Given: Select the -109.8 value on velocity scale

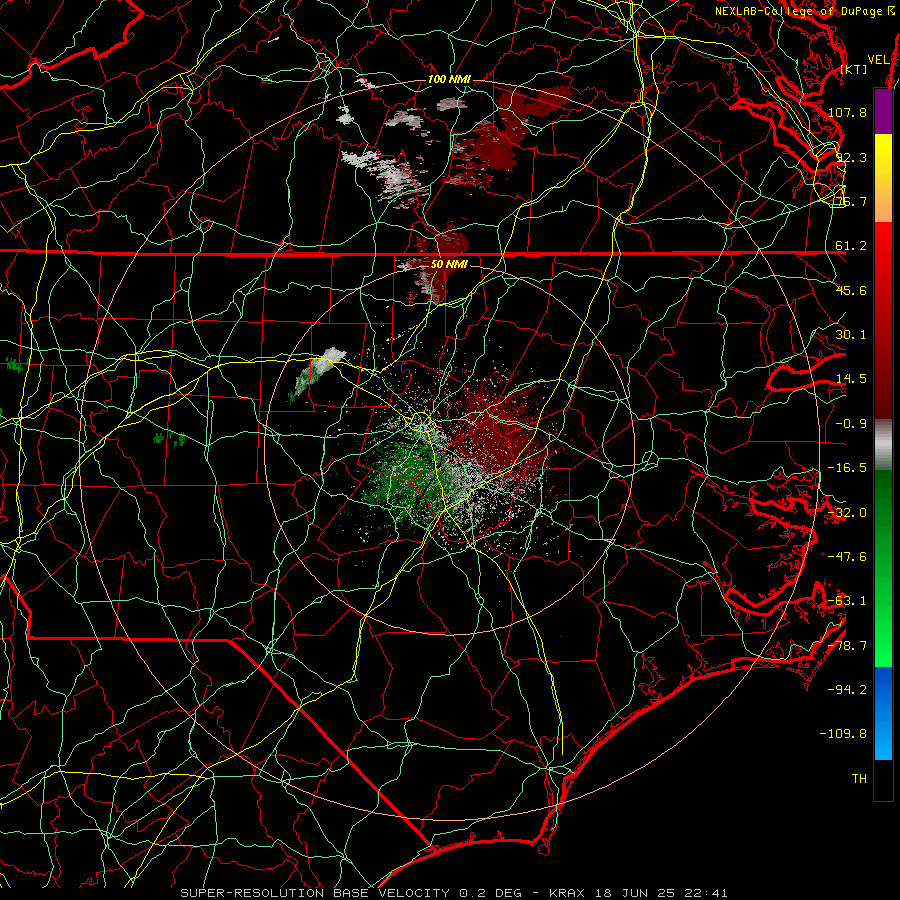Looking at the screenshot, I should pos(844,734).
